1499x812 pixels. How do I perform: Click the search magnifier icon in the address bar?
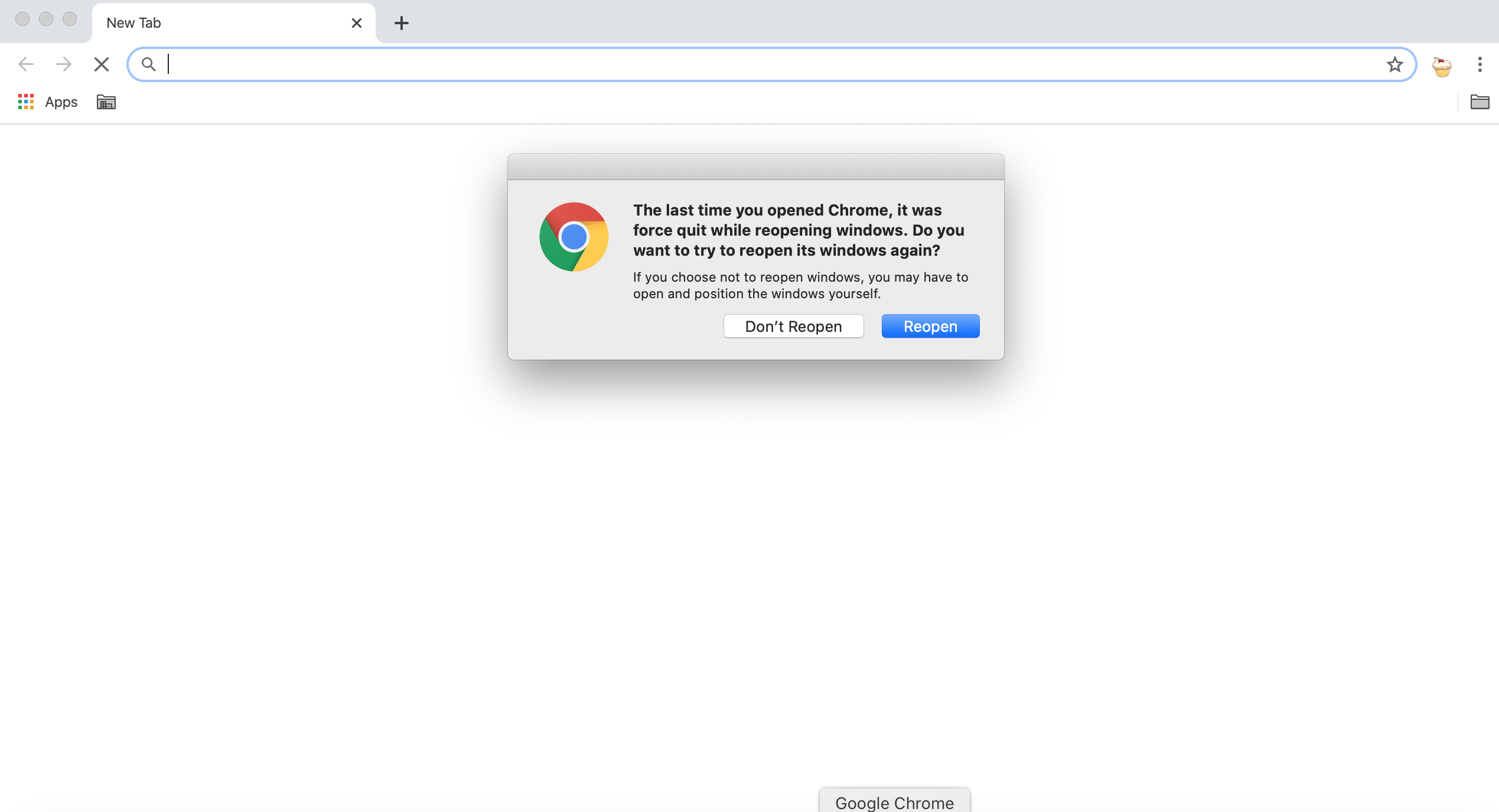(148, 64)
